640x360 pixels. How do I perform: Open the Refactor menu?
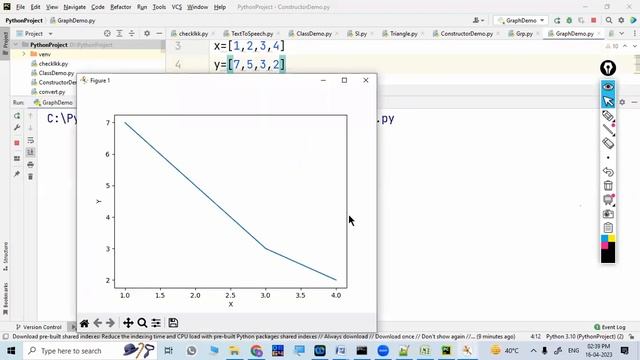[x=121, y=7]
